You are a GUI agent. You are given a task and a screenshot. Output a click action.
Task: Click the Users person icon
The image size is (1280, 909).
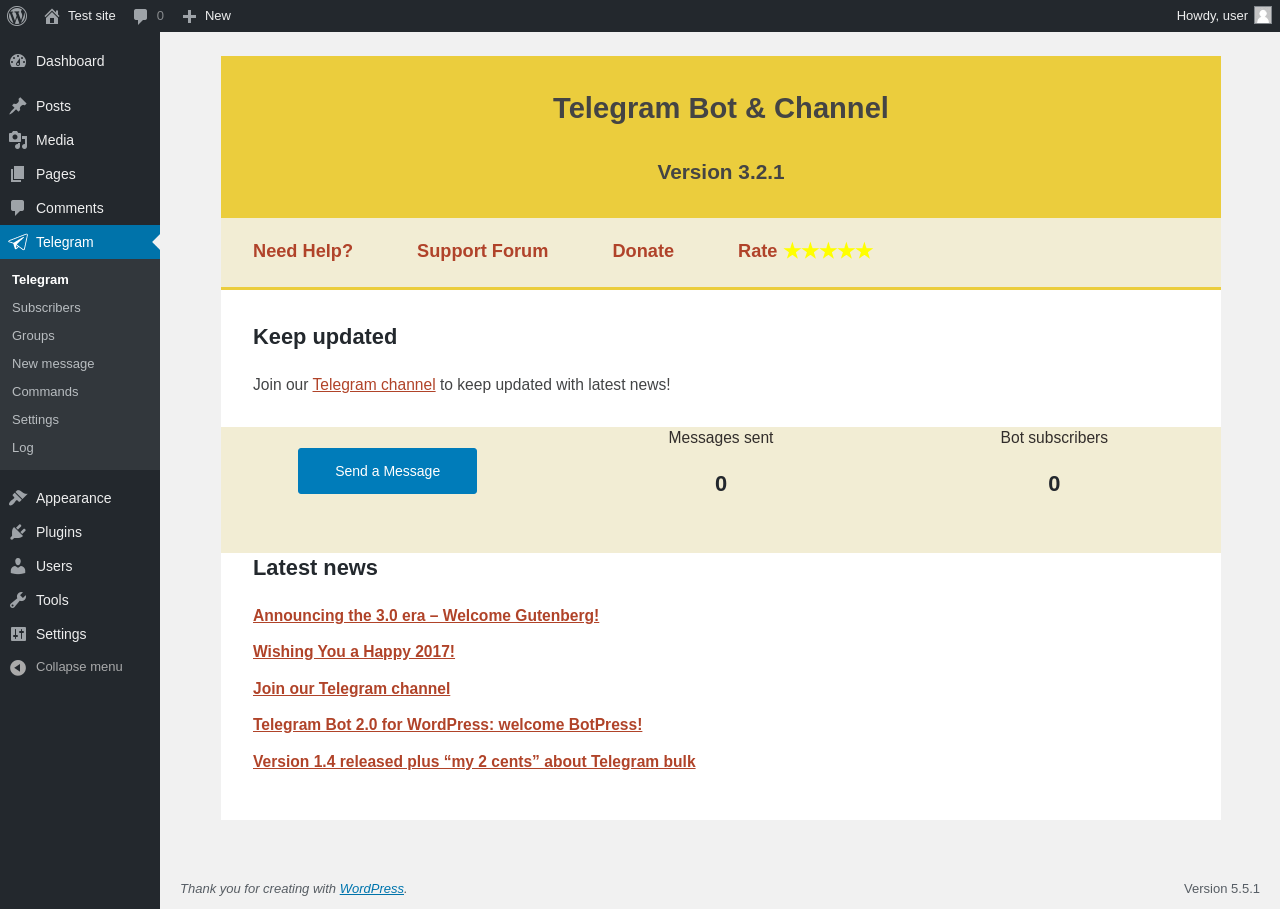tap(18, 566)
